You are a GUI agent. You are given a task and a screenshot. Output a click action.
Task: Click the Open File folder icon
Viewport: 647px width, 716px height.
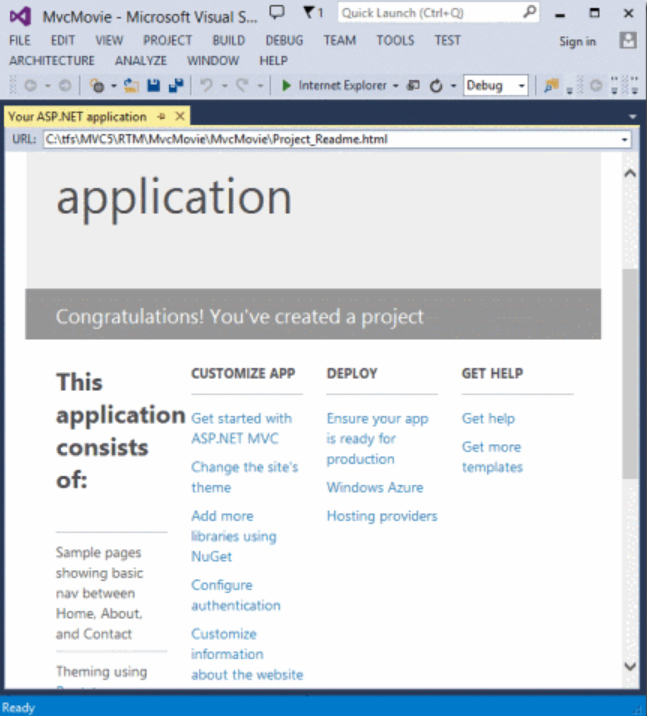tap(131, 86)
